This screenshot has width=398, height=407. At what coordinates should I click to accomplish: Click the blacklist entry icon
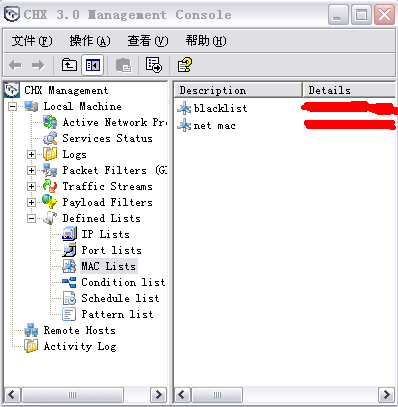point(184,108)
